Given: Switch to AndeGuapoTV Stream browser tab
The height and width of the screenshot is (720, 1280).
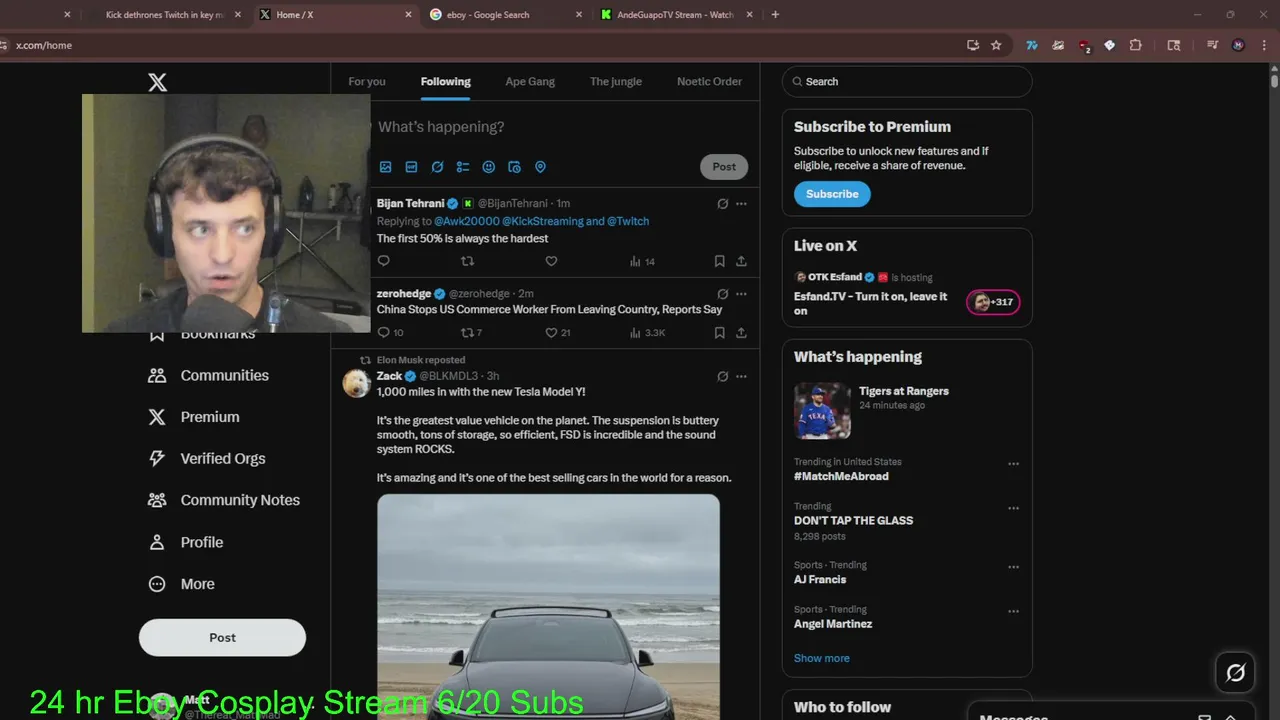Looking at the screenshot, I should [676, 15].
